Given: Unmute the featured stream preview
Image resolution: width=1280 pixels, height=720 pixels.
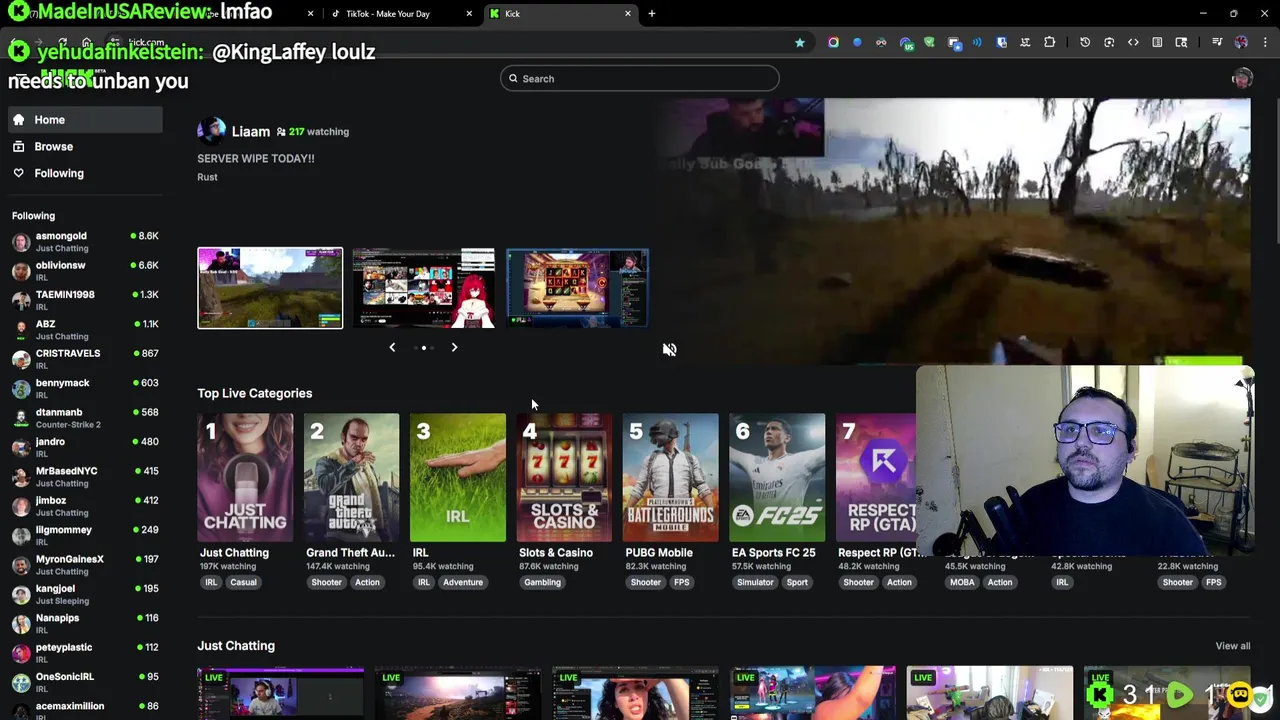Looking at the screenshot, I should (670, 349).
